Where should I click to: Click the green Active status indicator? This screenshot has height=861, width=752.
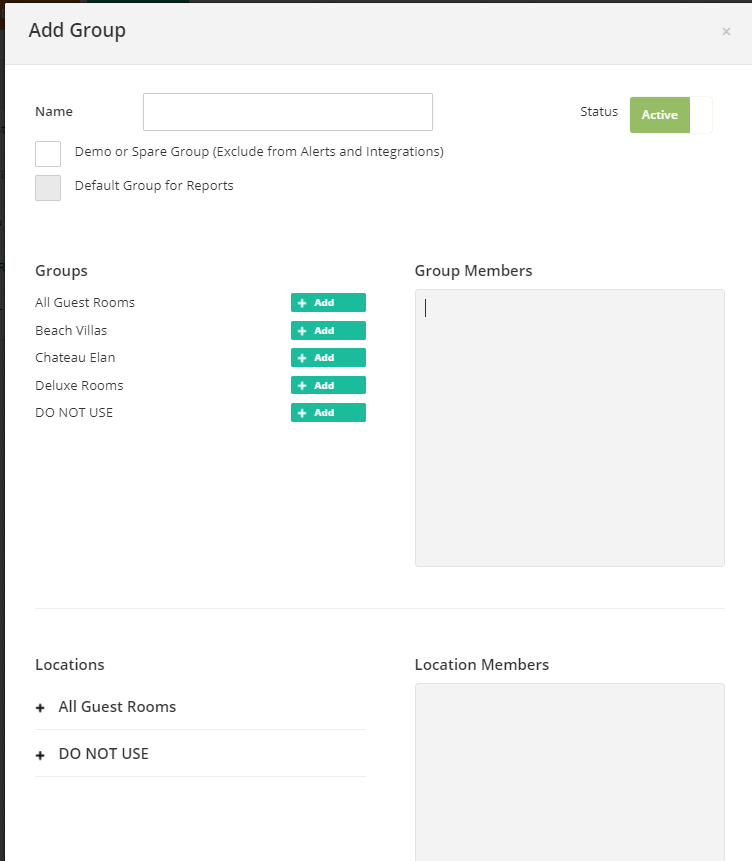pyautogui.click(x=660, y=115)
